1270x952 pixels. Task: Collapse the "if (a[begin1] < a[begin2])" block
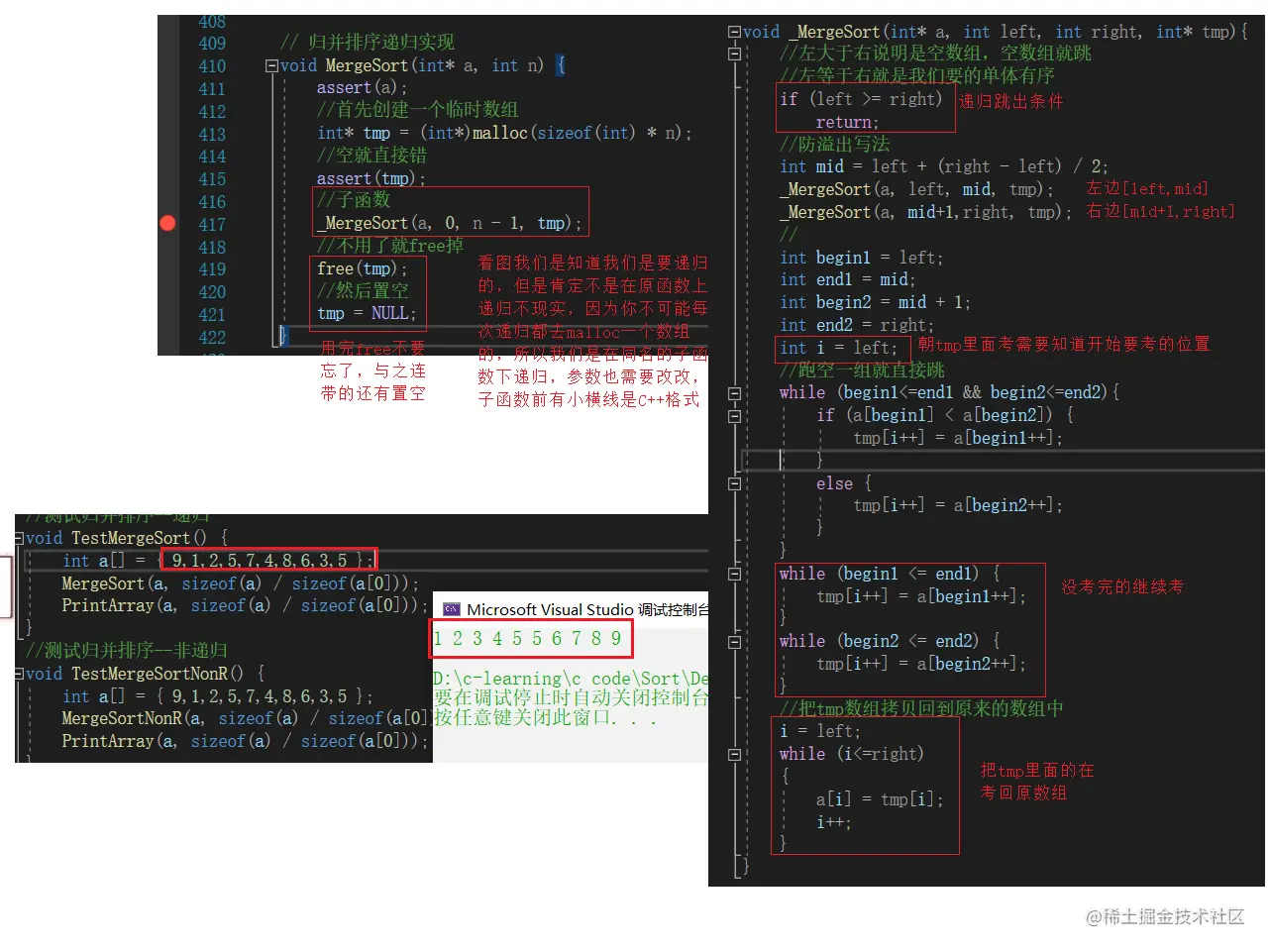tap(734, 416)
